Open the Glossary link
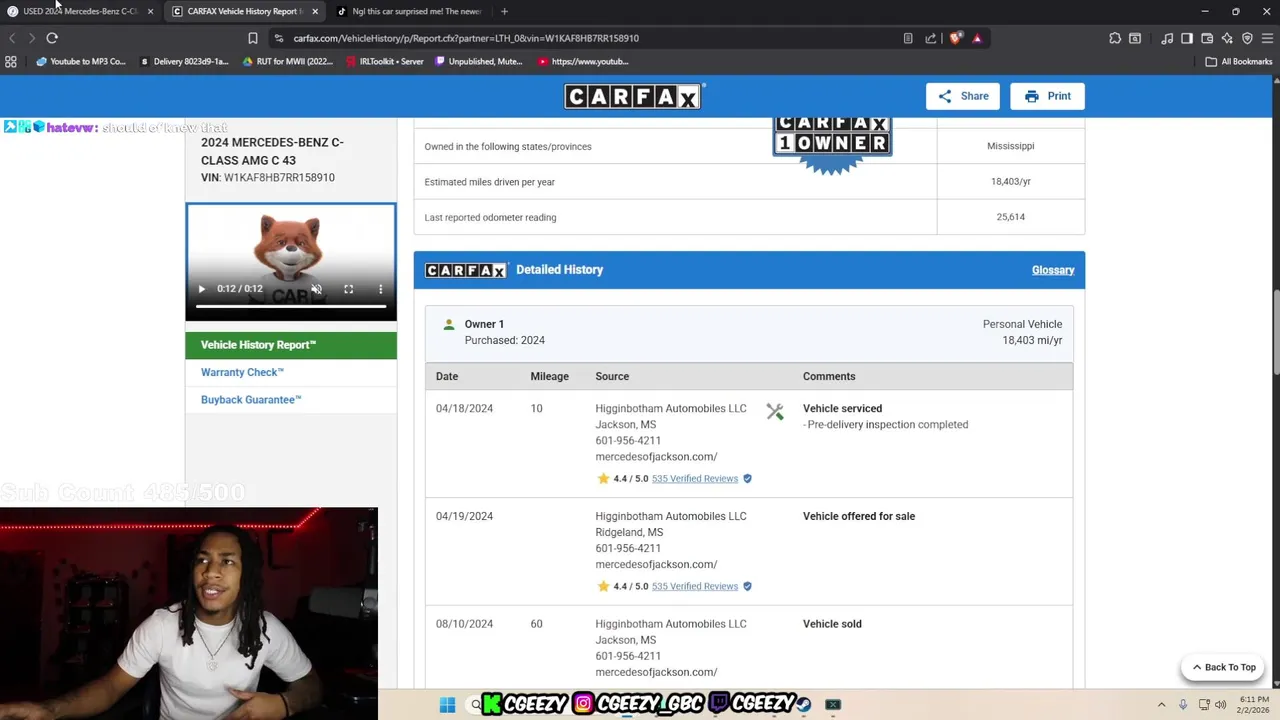Viewport: 1280px width, 720px height. [x=1053, y=270]
